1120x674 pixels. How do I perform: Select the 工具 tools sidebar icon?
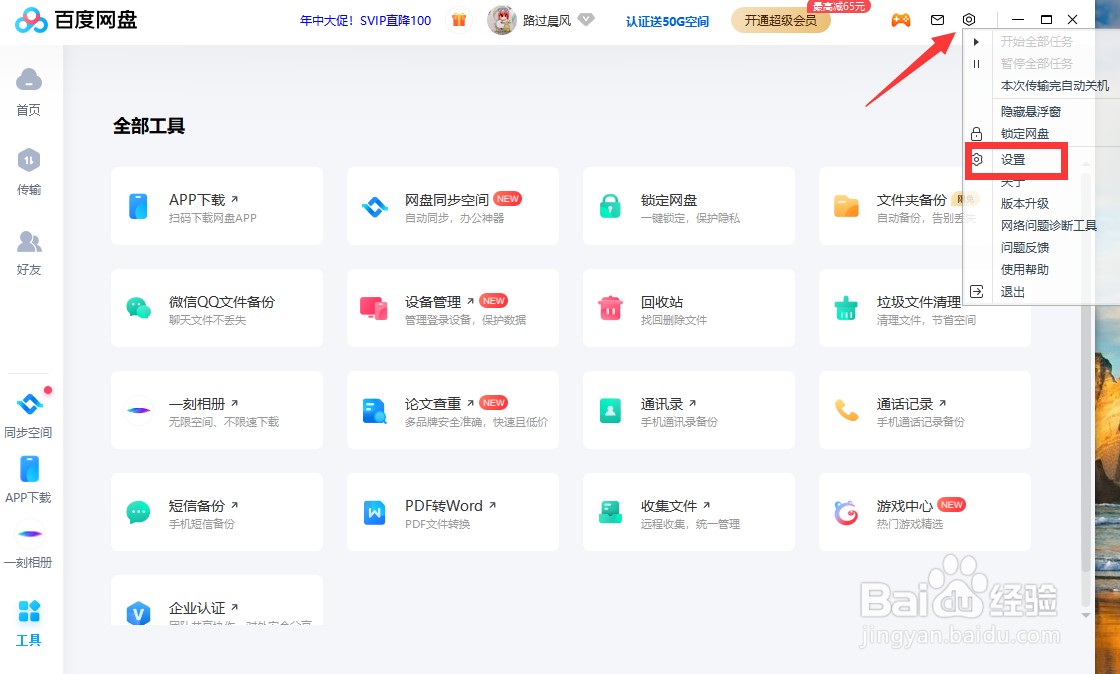coord(29,623)
